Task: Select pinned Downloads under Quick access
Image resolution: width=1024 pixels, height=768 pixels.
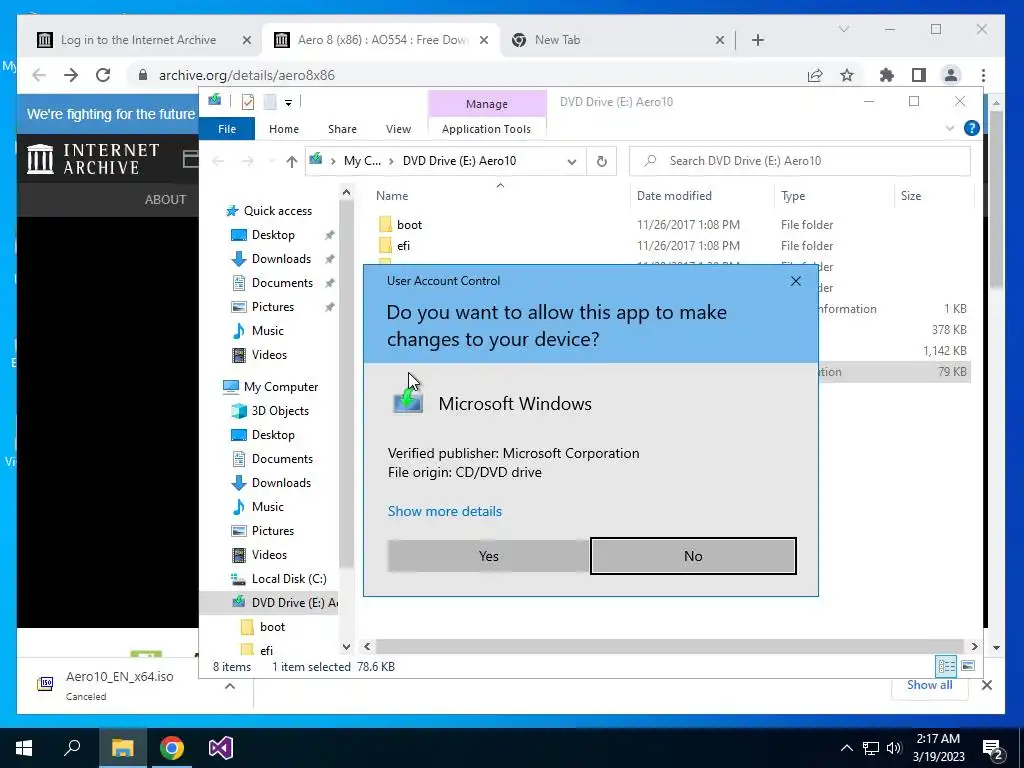Action: (x=281, y=259)
